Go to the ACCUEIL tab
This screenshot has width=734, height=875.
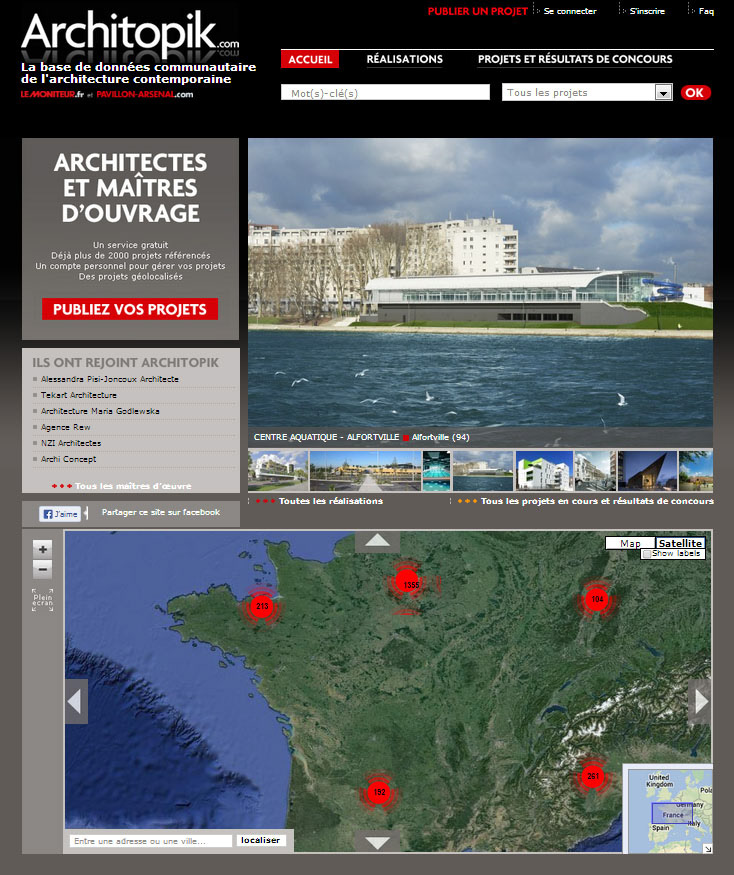tap(310, 59)
